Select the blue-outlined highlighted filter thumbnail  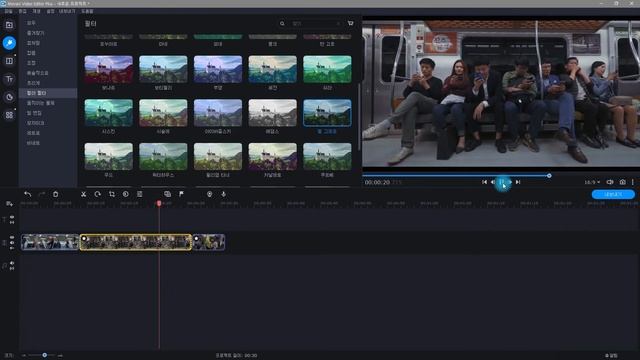pyautogui.click(x=327, y=113)
